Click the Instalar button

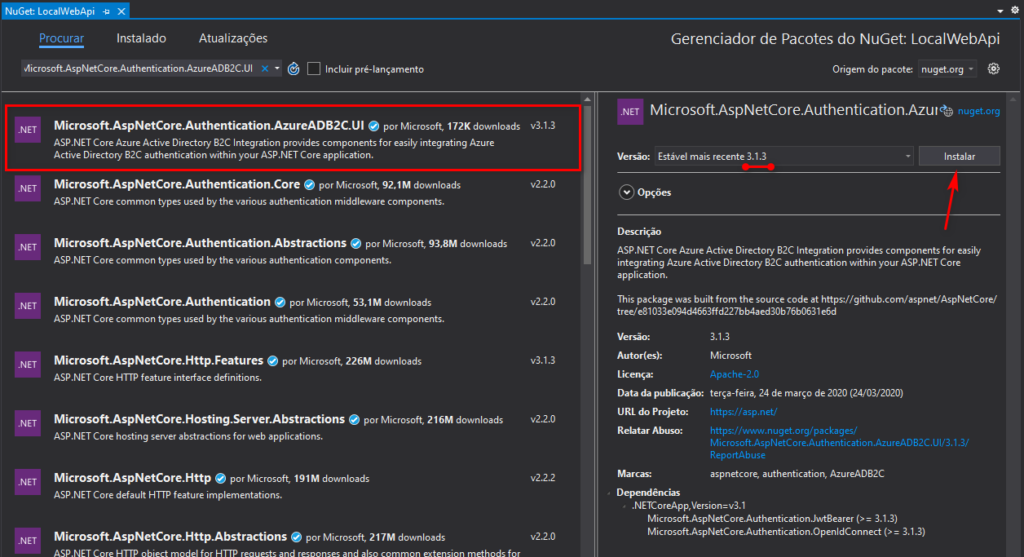coord(959,156)
